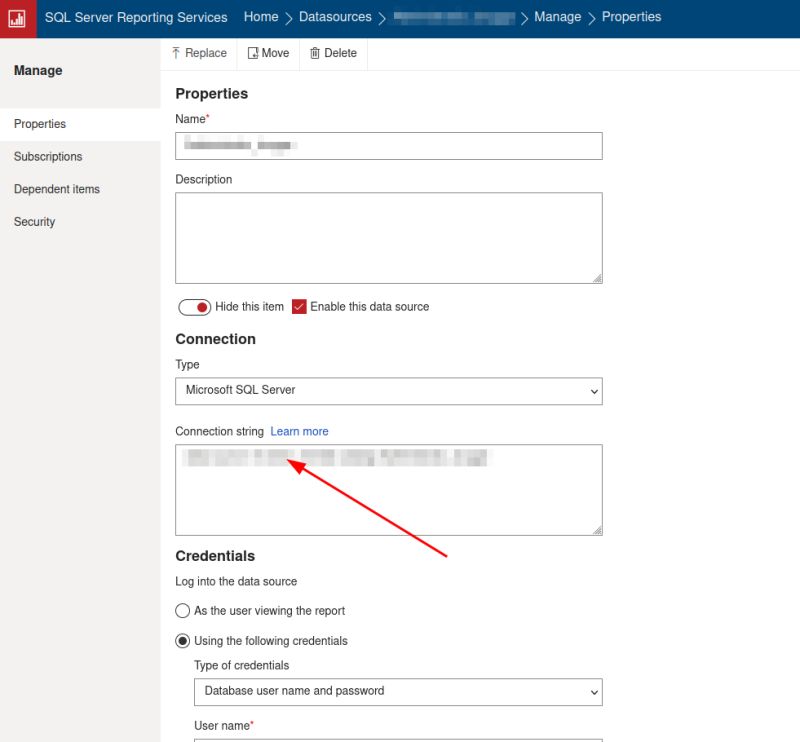Viewport: 800px width, 742px height.
Task: Open the Security section
Action: (x=34, y=221)
